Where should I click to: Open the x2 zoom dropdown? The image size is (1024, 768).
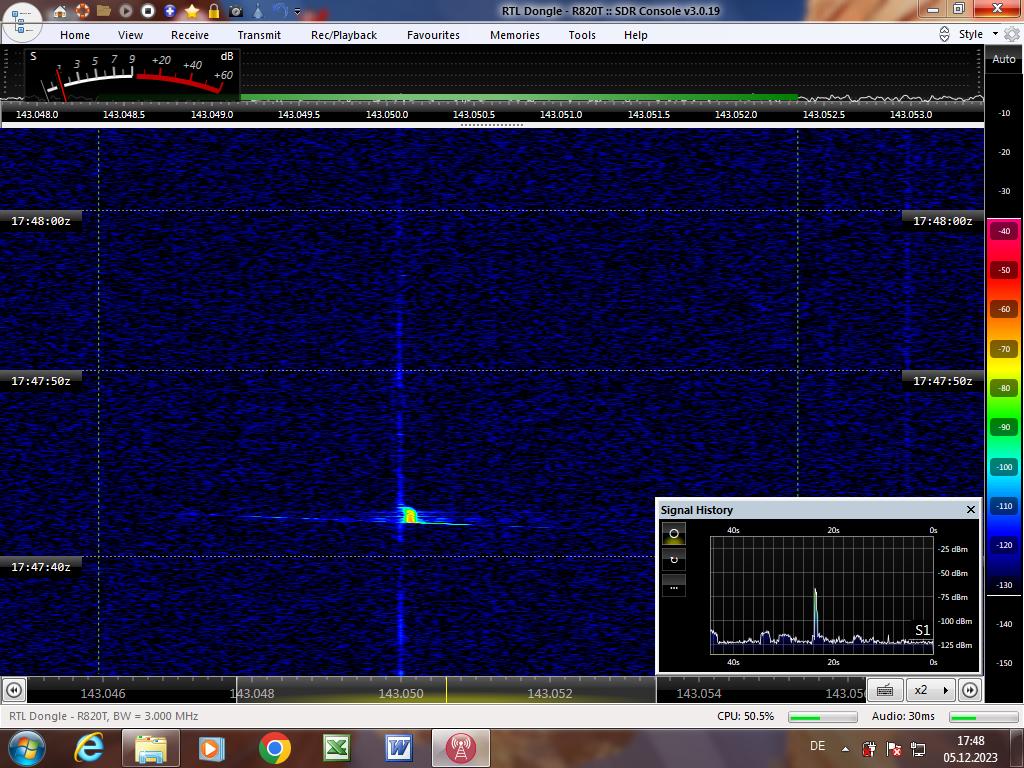931,690
